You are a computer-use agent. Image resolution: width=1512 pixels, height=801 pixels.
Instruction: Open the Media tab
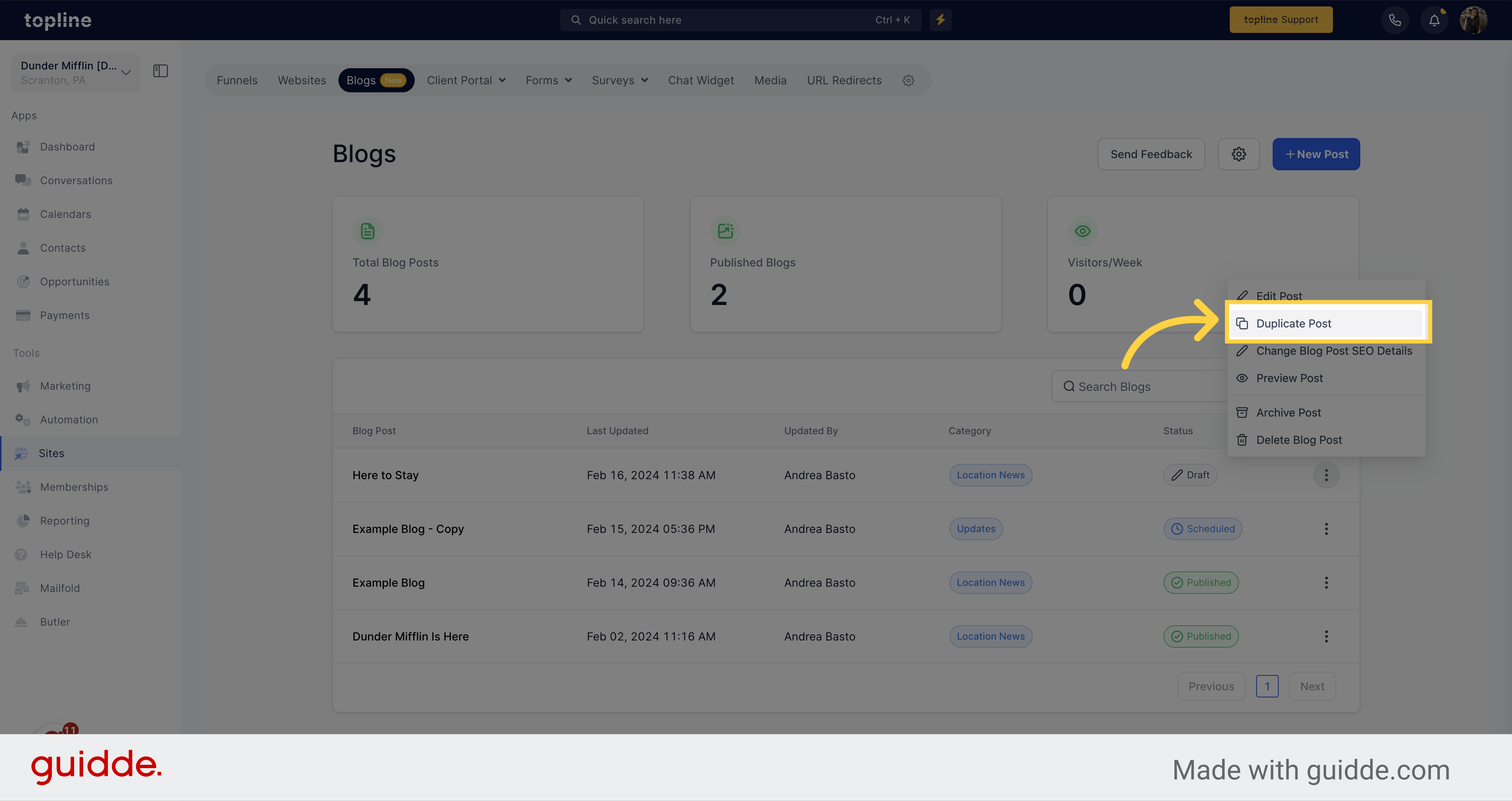coord(770,80)
